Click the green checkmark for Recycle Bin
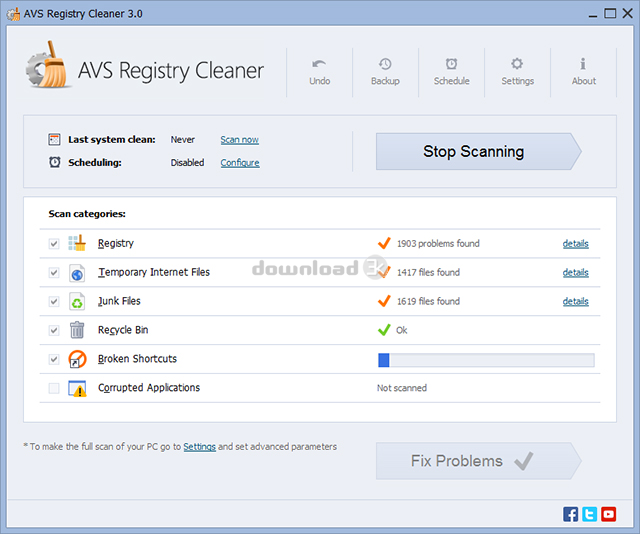640x534 pixels. pos(384,329)
